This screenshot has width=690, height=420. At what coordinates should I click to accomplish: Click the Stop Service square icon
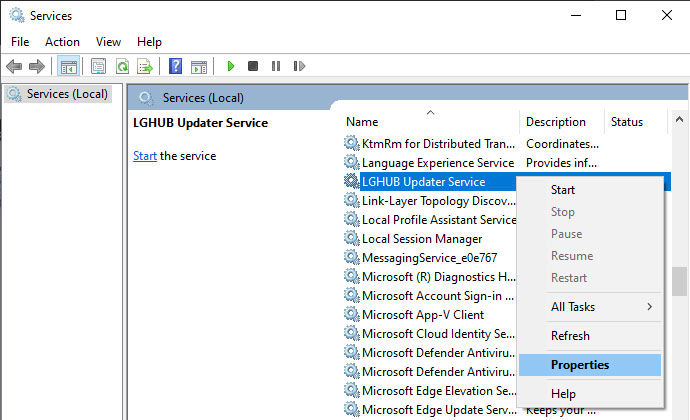click(x=253, y=66)
